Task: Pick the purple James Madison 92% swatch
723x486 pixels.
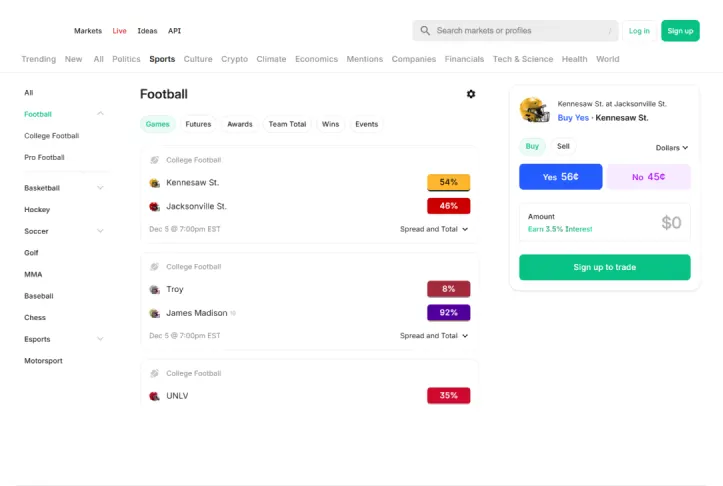Action: [448, 313]
